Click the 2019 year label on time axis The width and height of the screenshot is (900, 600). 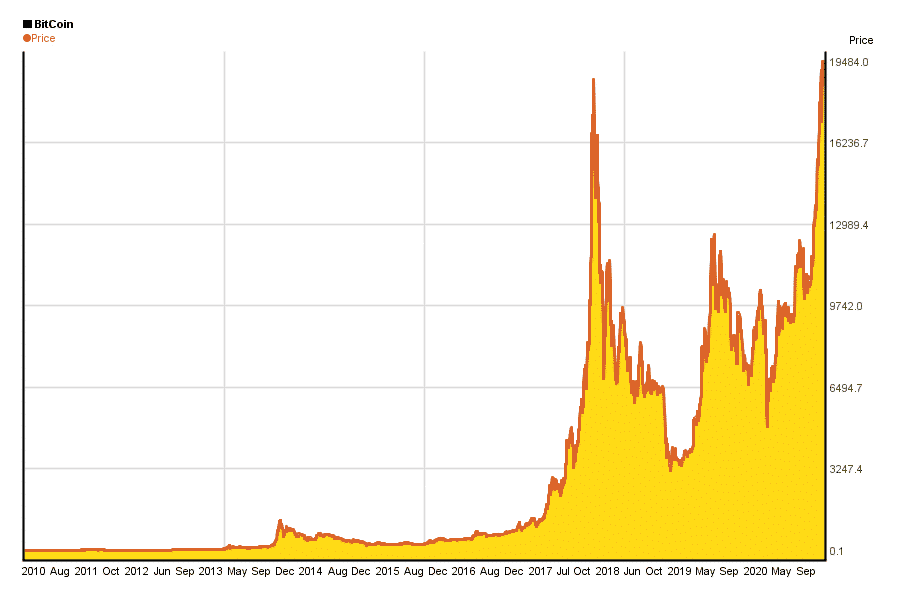point(679,571)
